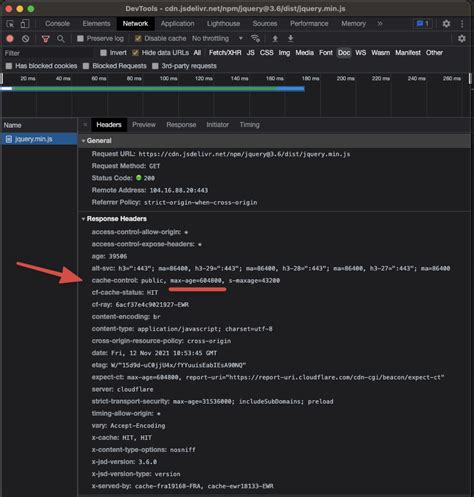Open network search magnifier
The width and height of the screenshot is (474, 497).
point(61,39)
